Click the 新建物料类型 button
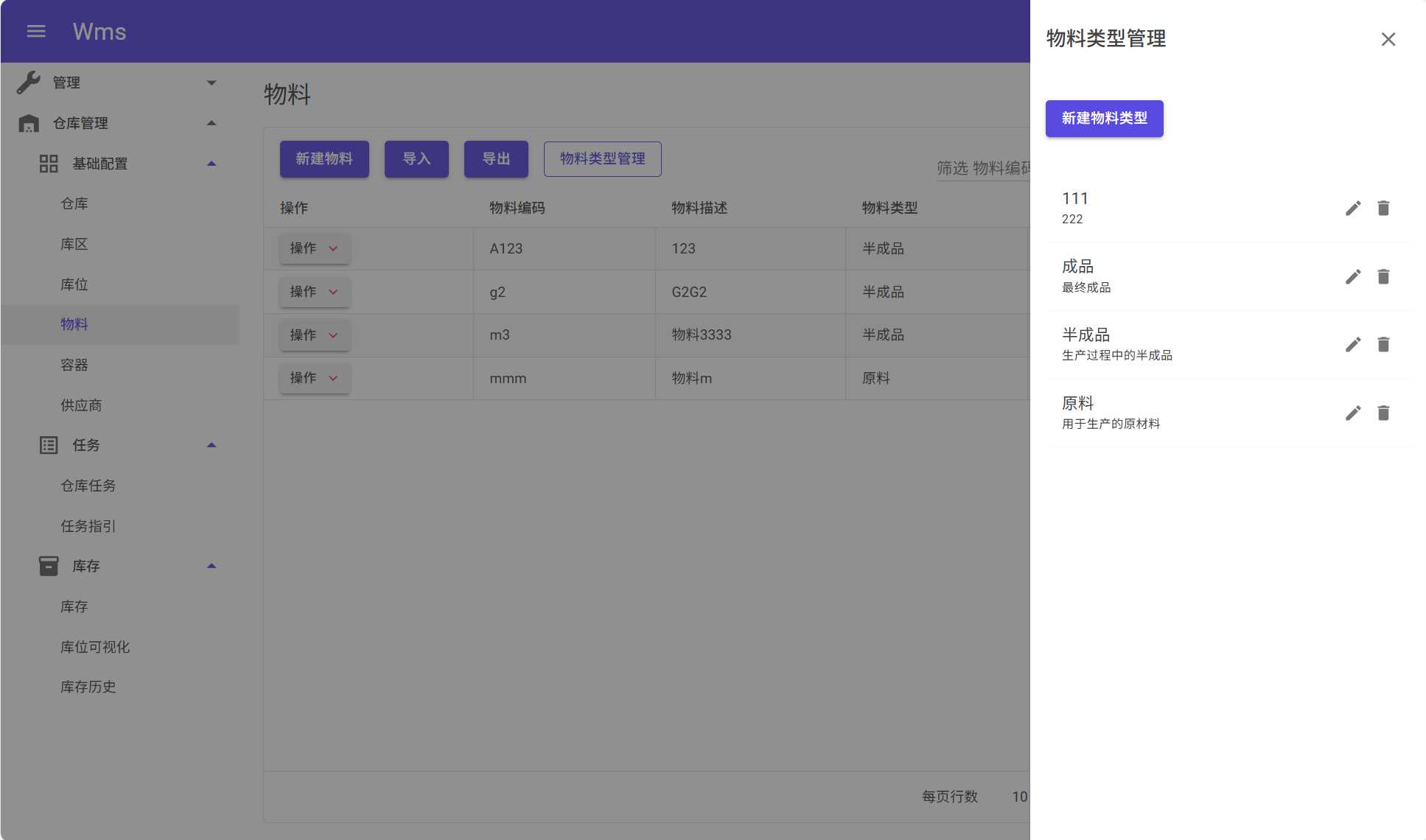This screenshot has width=1426, height=840. pyautogui.click(x=1104, y=119)
